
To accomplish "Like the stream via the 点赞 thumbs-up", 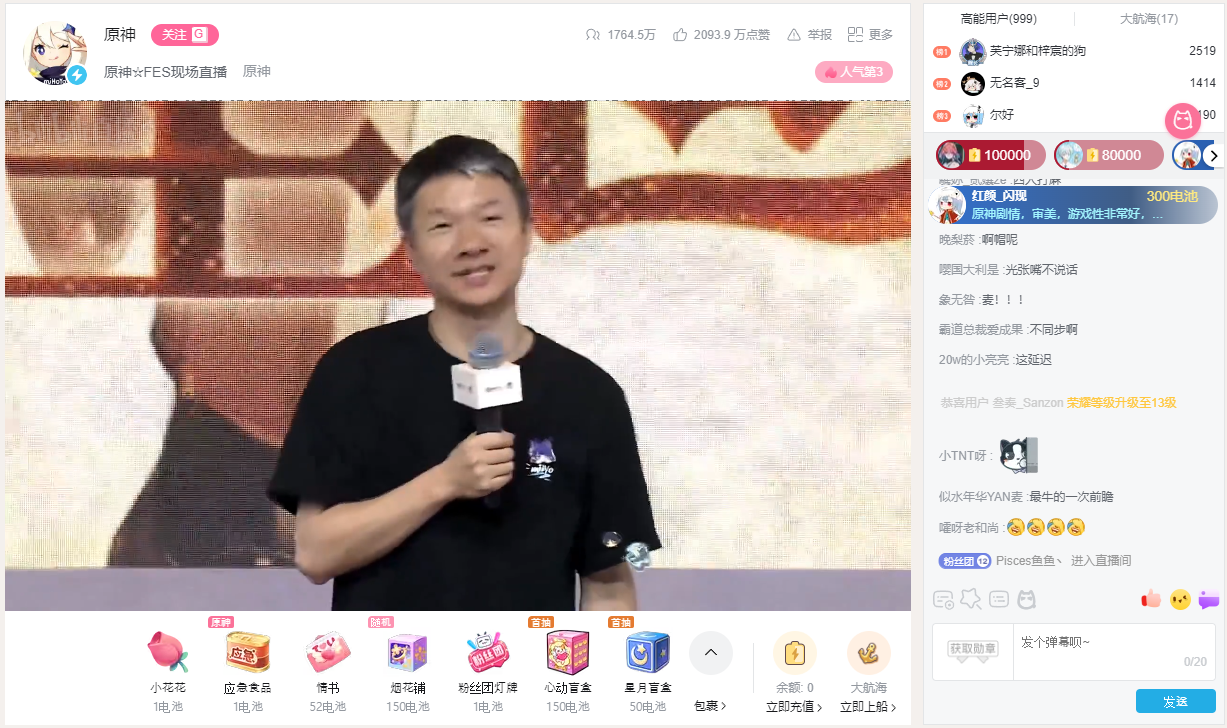I will point(680,35).
